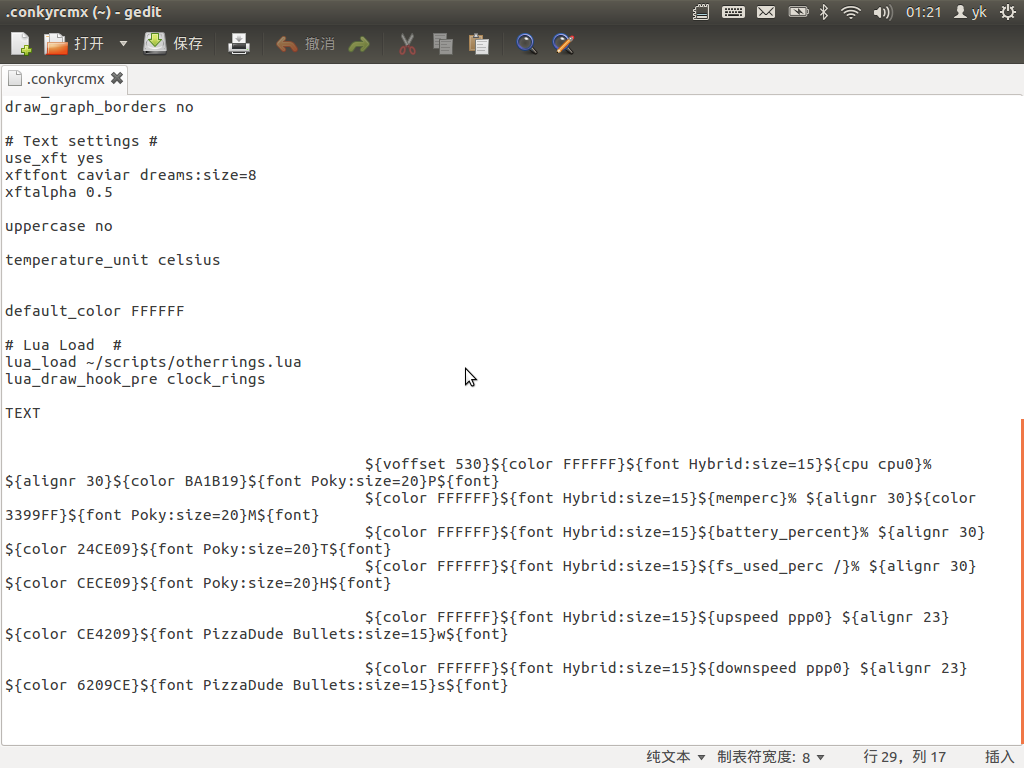
Task: Open the yk user menu
Action: tap(970, 12)
